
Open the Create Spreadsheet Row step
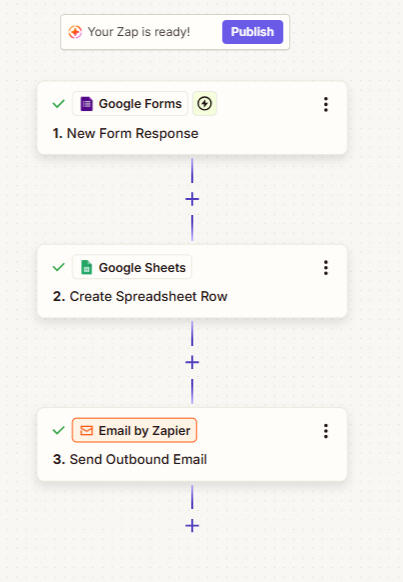point(192,281)
